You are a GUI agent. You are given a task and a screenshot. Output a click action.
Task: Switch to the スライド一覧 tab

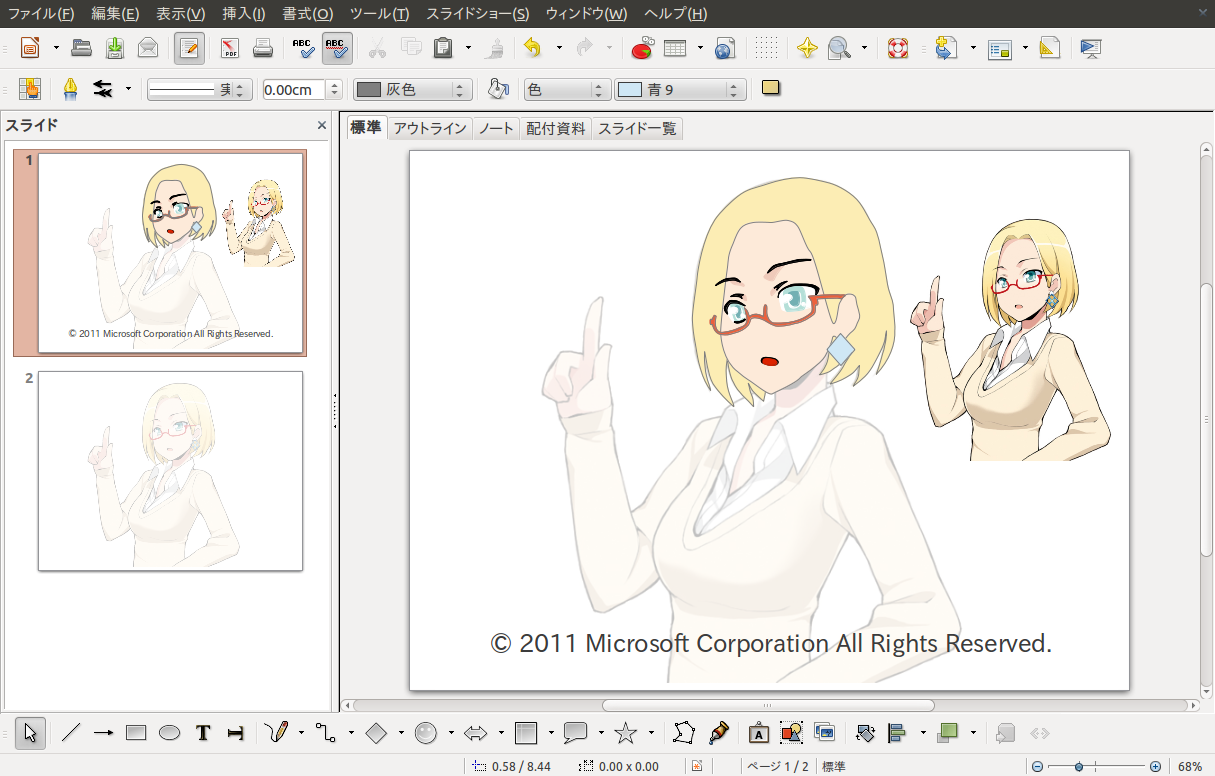click(637, 129)
